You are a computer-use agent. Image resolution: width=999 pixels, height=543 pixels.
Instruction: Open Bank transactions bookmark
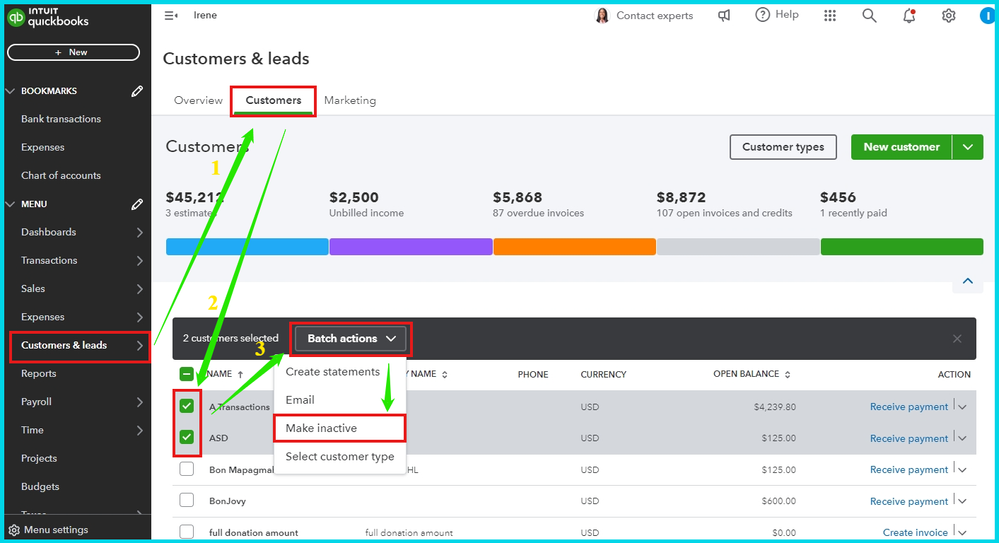tap(61, 119)
